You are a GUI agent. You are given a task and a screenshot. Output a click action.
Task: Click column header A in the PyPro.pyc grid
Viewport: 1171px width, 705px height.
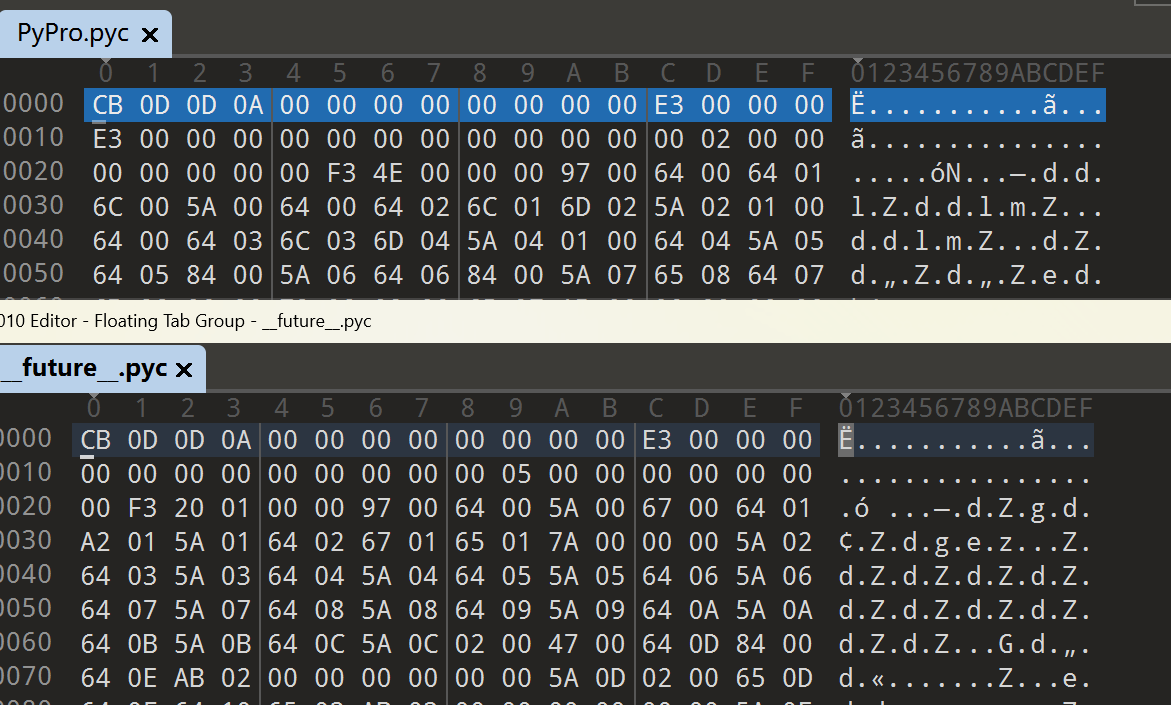tap(572, 72)
